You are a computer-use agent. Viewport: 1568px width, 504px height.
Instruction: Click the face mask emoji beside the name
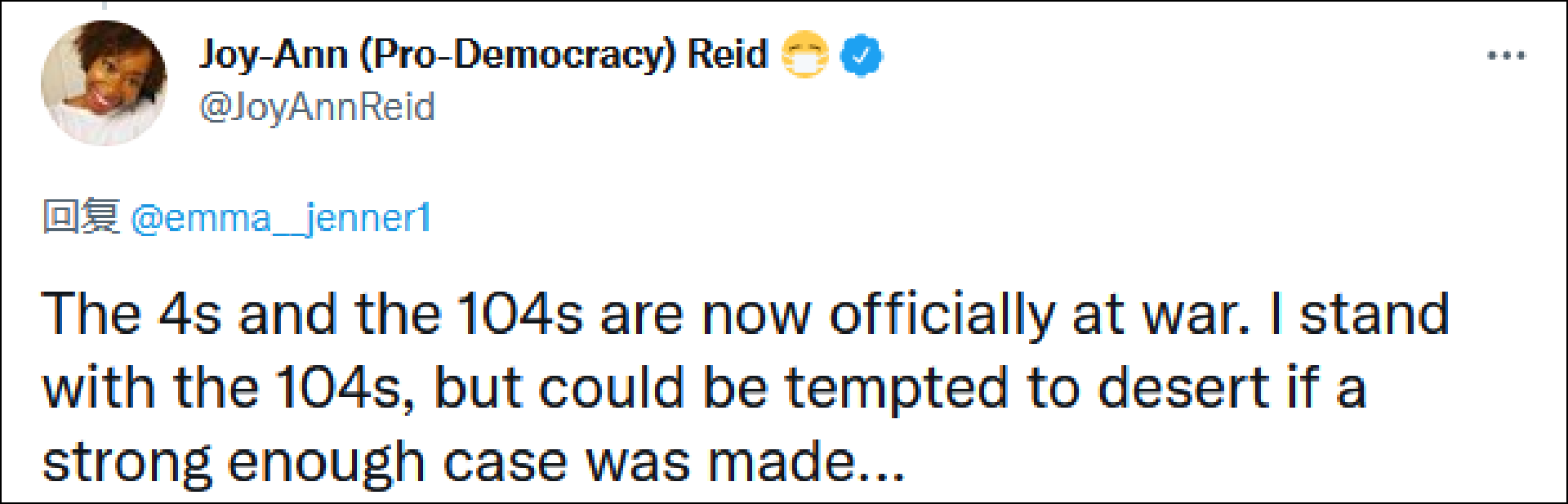804,56
